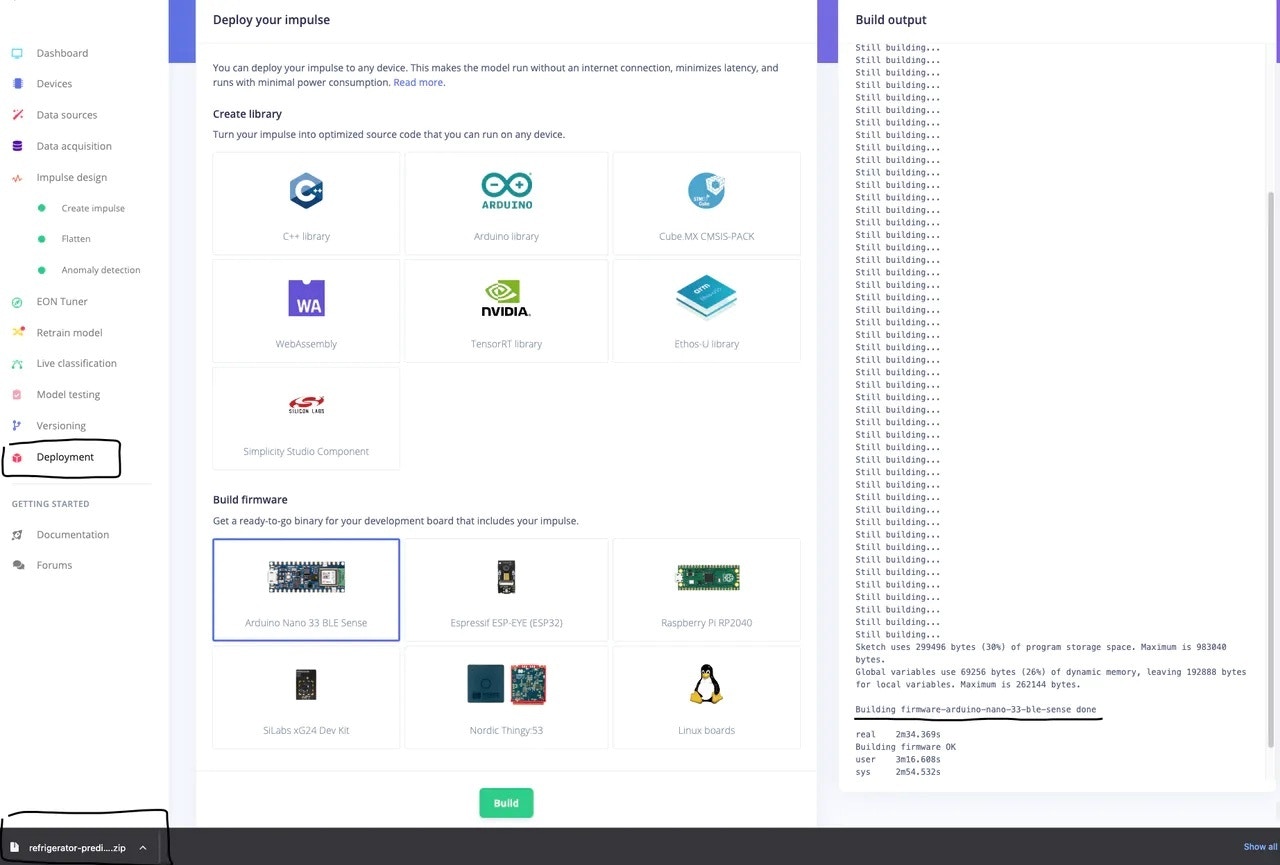Screen dimensions: 1280x865
Task: Click the EON Tuner icon
Action: coord(17,301)
